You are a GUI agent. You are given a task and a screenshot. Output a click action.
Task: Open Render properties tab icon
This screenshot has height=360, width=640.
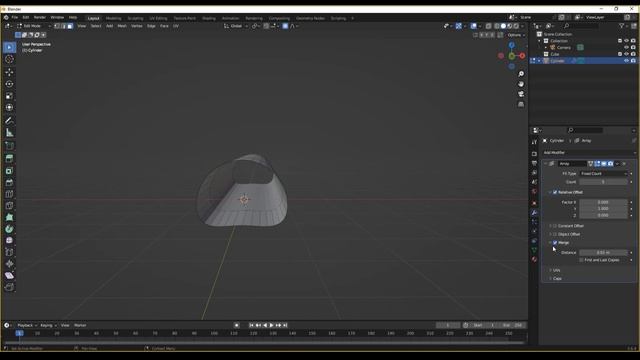pos(534,154)
